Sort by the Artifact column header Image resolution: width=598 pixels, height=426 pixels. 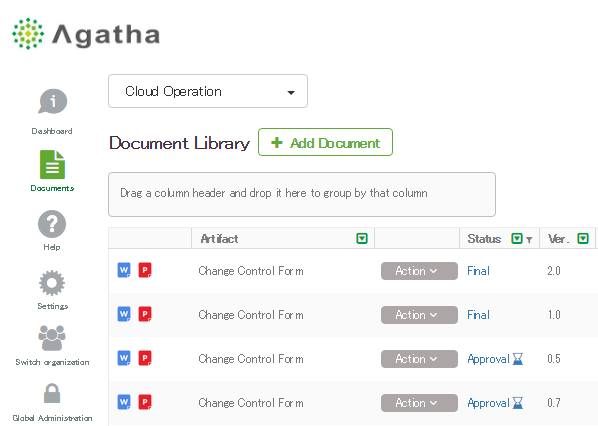coord(219,239)
